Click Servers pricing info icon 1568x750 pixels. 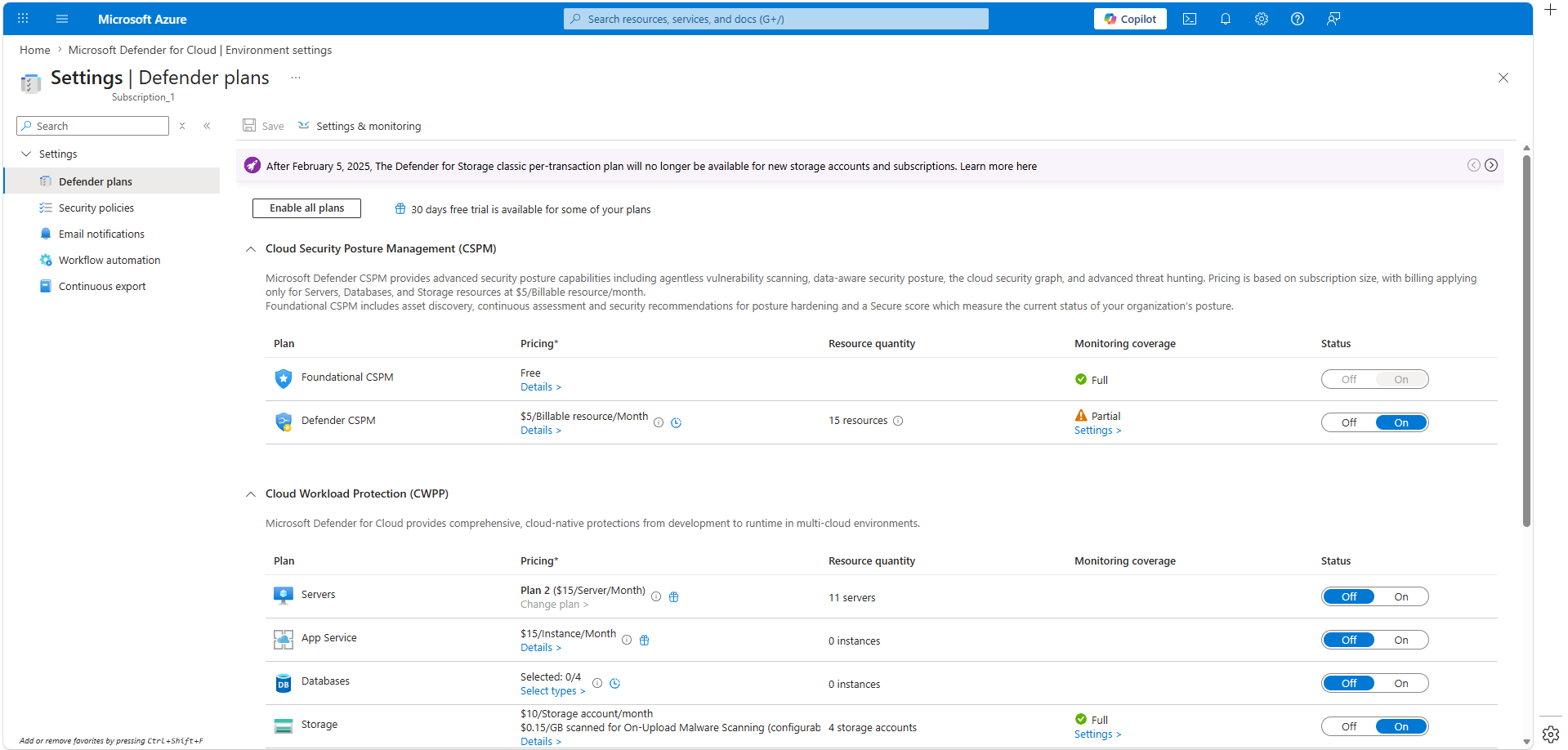[x=656, y=596]
